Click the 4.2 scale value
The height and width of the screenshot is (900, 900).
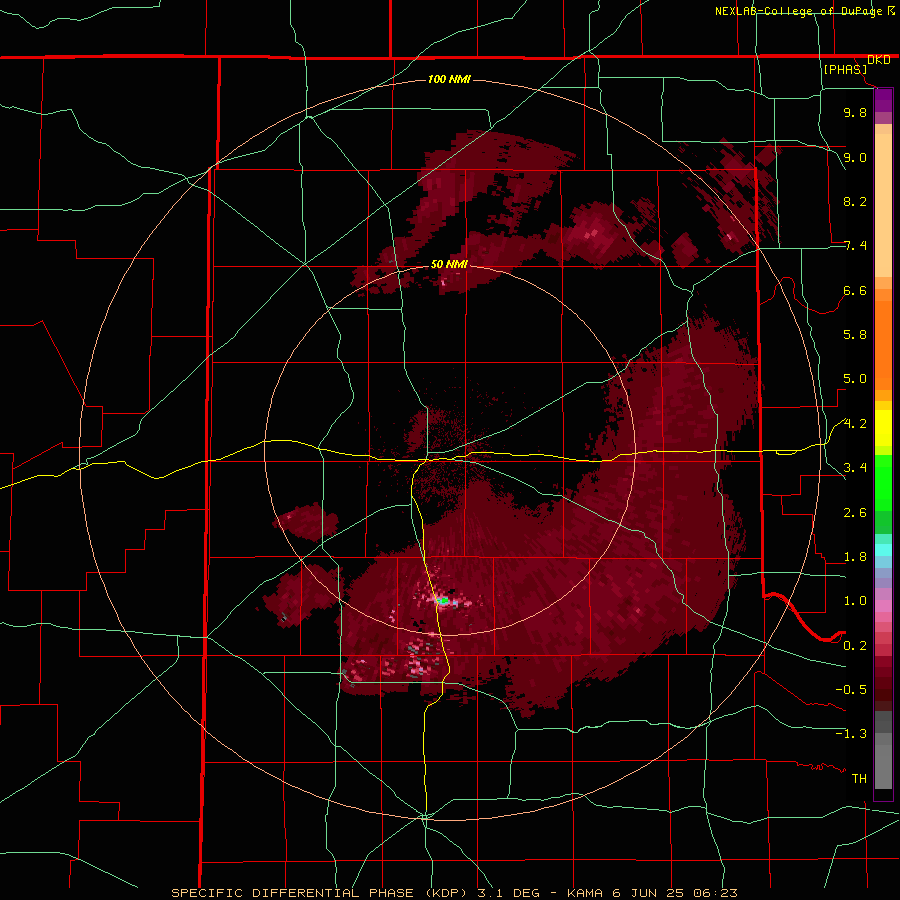pyautogui.click(x=855, y=424)
